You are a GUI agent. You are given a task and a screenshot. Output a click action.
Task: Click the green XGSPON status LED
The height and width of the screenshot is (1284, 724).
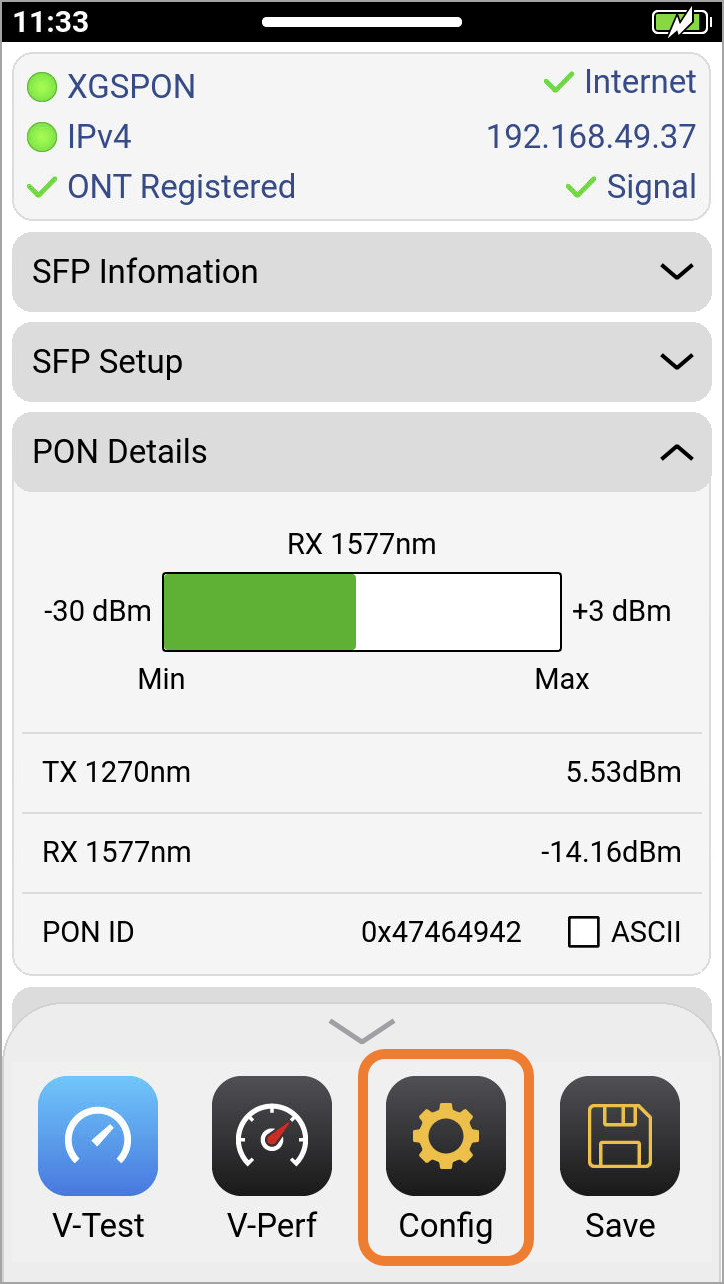coord(42,87)
